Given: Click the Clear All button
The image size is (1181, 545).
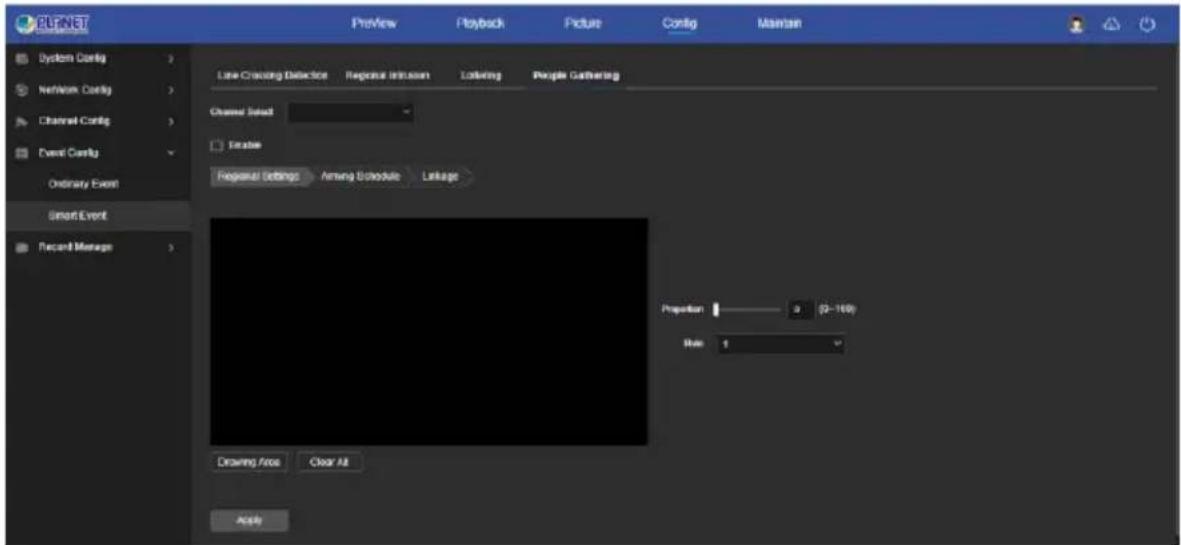Looking at the screenshot, I should coord(330,462).
